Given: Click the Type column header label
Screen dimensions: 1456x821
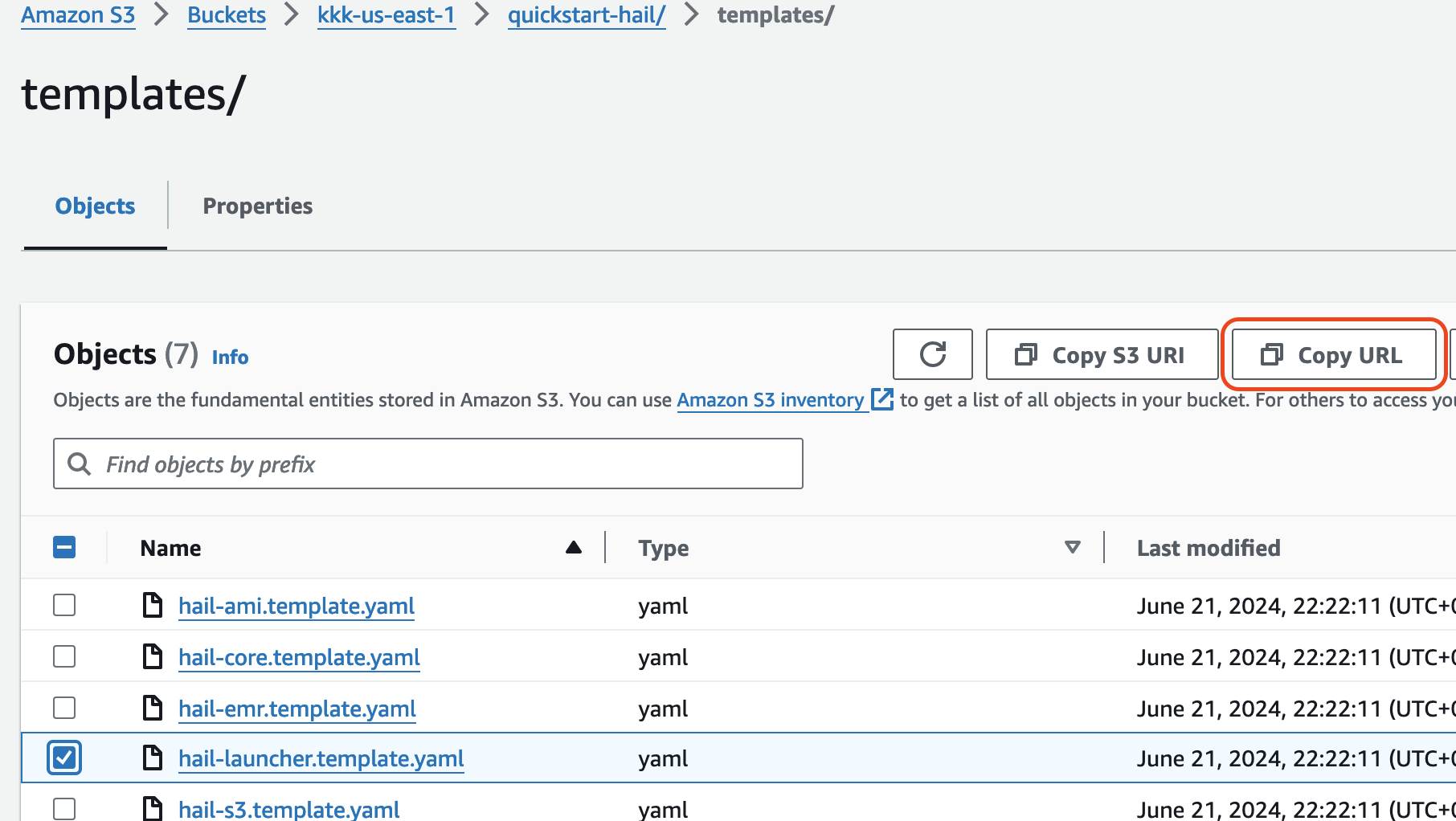Looking at the screenshot, I should [664, 547].
